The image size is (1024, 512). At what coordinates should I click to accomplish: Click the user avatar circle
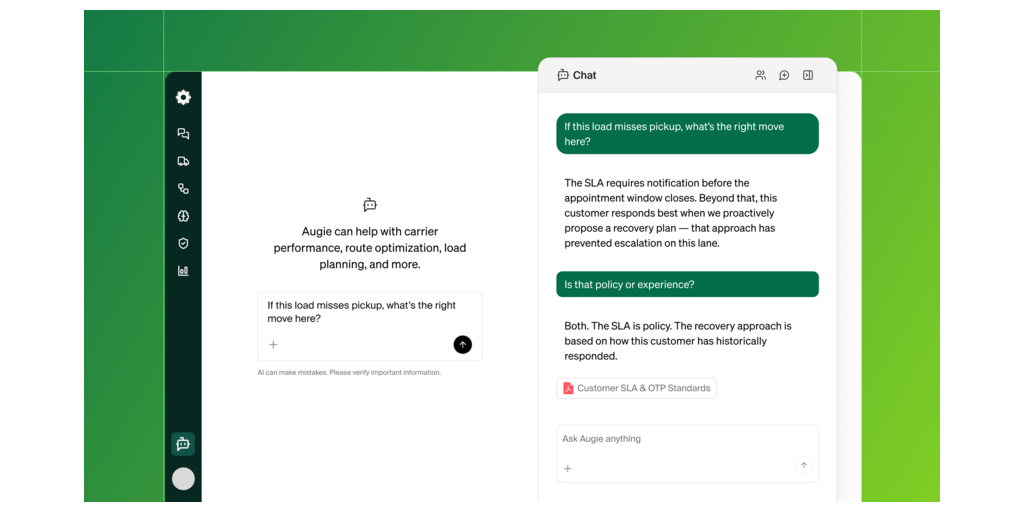pyautogui.click(x=183, y=479)
